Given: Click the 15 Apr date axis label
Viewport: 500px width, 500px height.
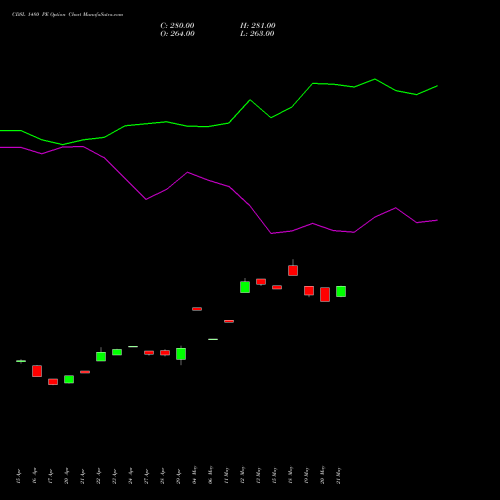Looking at the screenshot, I should [18, 476].
